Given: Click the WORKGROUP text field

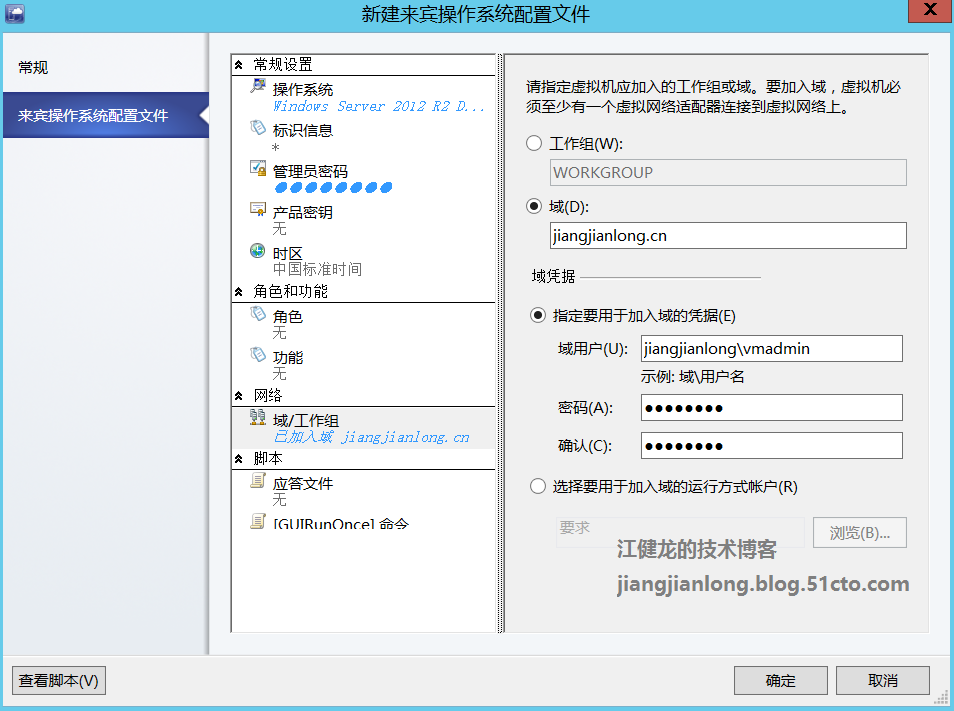Looking at the screenshot, I should [x=728, y=173].
